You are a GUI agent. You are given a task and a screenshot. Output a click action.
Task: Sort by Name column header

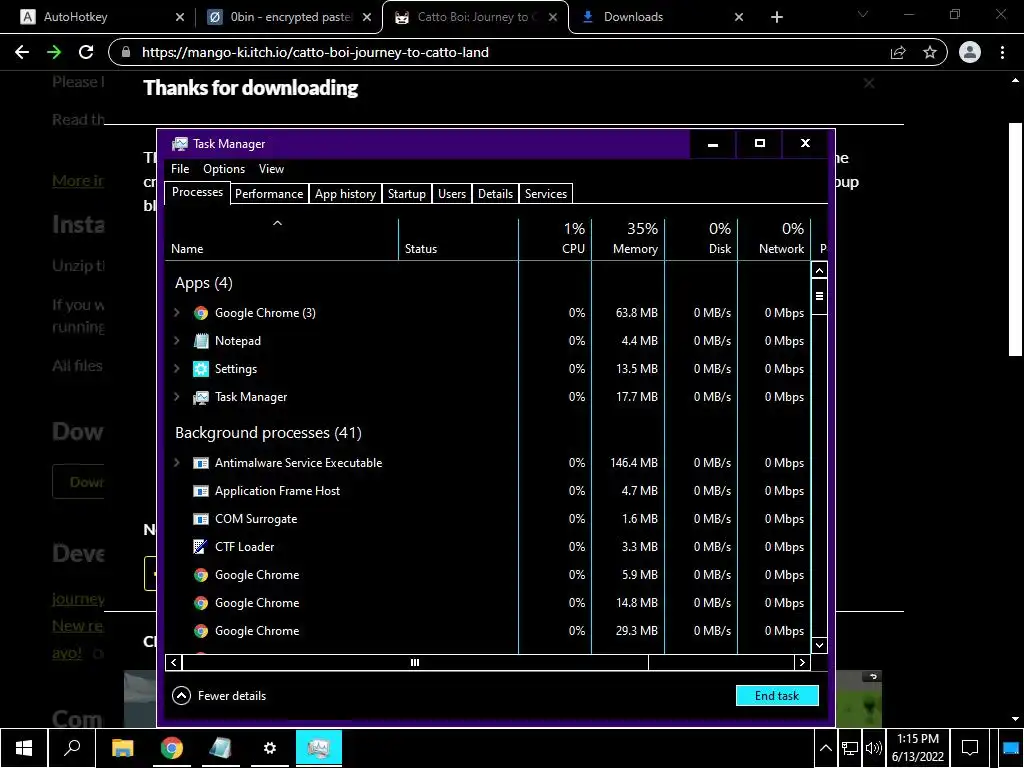(x=281, y=240)
